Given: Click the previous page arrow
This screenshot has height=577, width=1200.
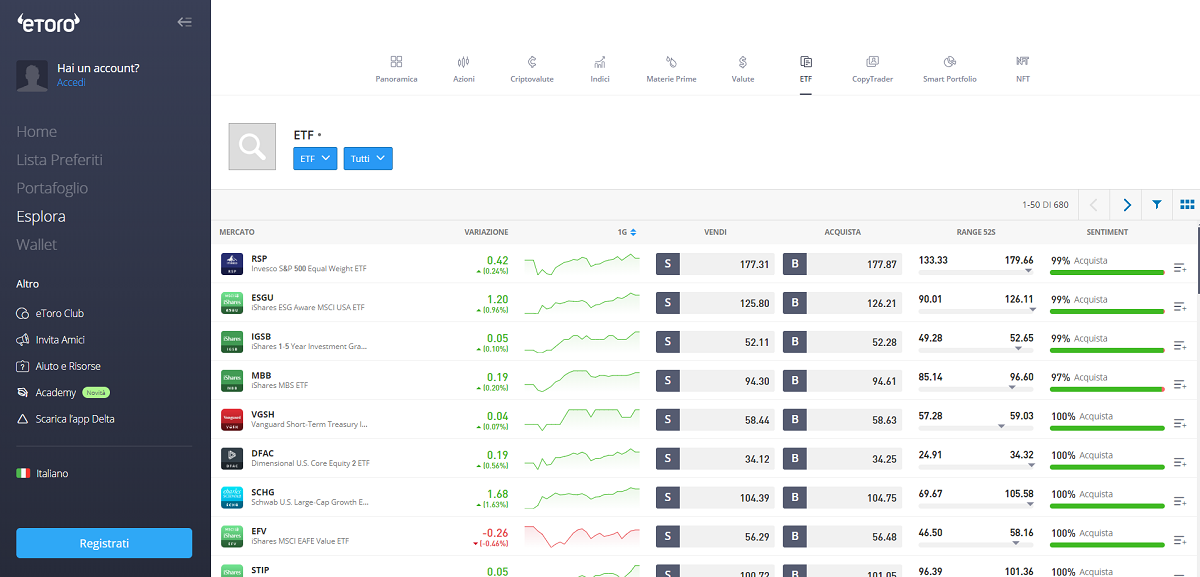Looking at the screenshot, I should 1094,205.
